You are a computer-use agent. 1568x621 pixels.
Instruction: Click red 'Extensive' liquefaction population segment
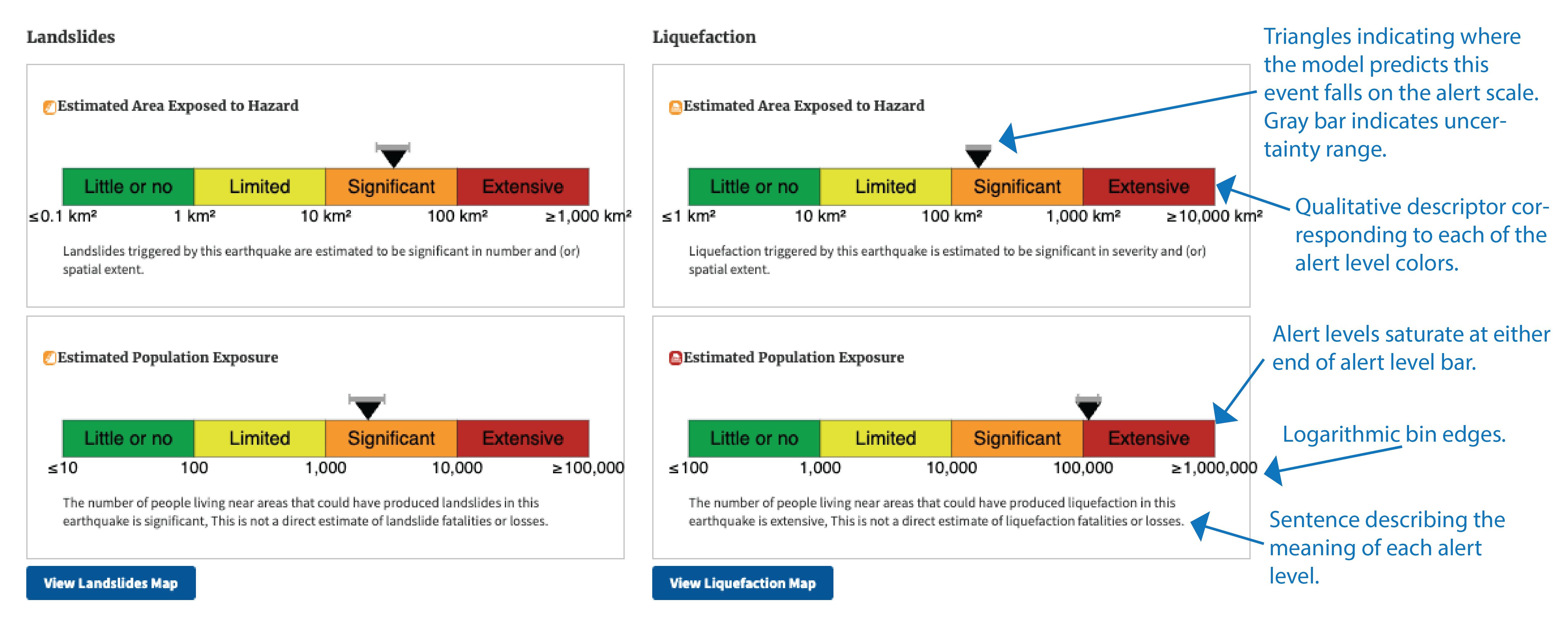pyautogui.click(x=1149, y=438)
